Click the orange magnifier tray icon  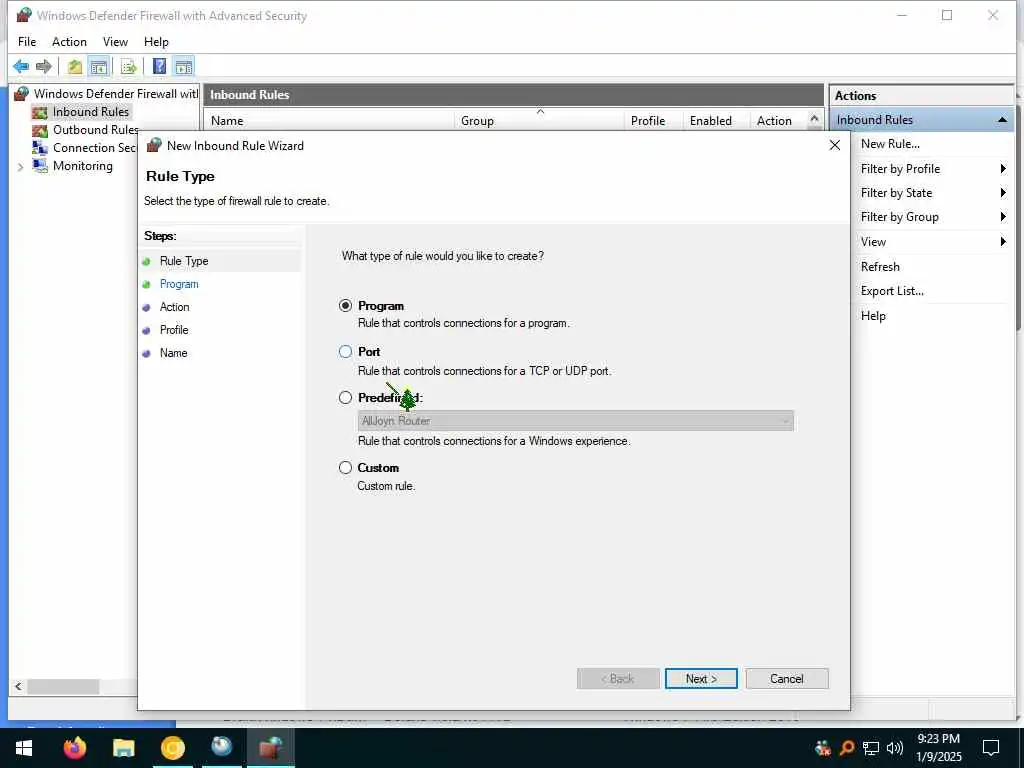pyautogui.click(x=847, y=748)
